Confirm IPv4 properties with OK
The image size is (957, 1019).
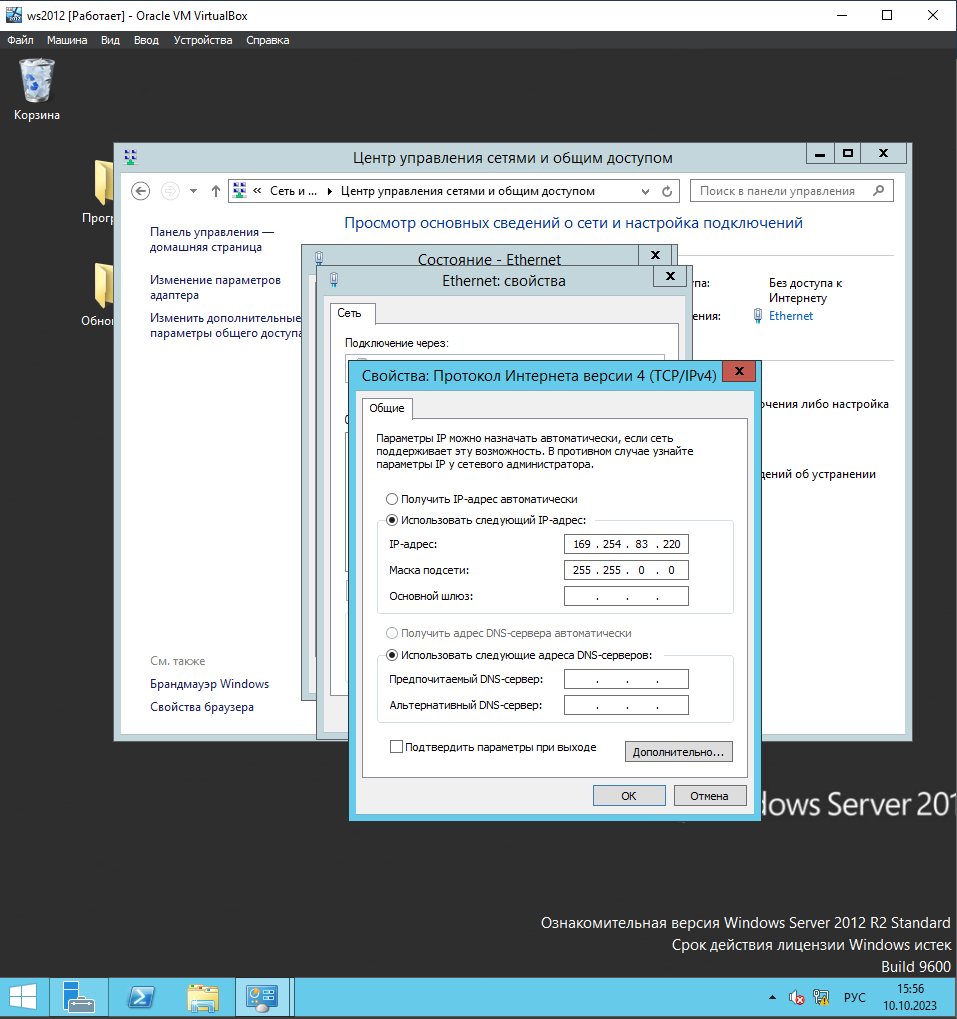pyautogui.click(x=629, y=795)
